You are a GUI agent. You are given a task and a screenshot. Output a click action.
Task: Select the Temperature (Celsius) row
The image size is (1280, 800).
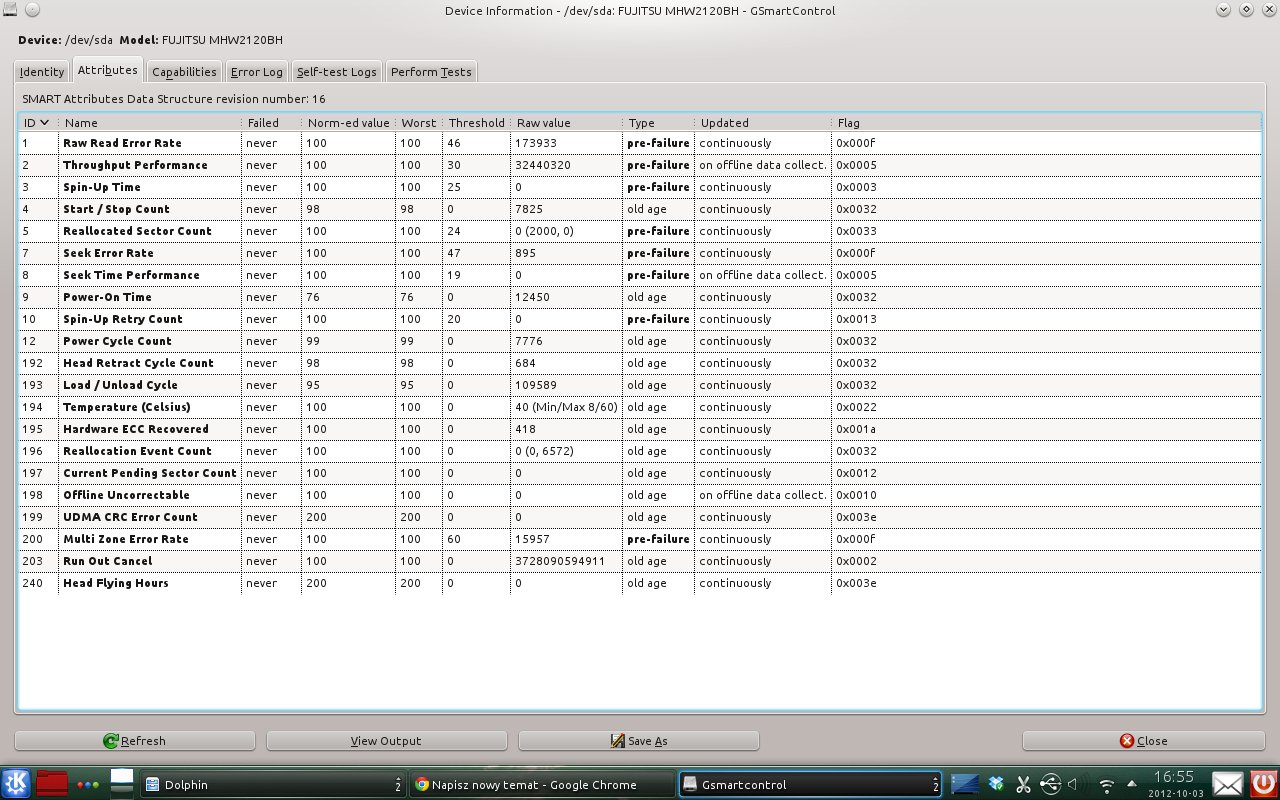pos(640,407)
